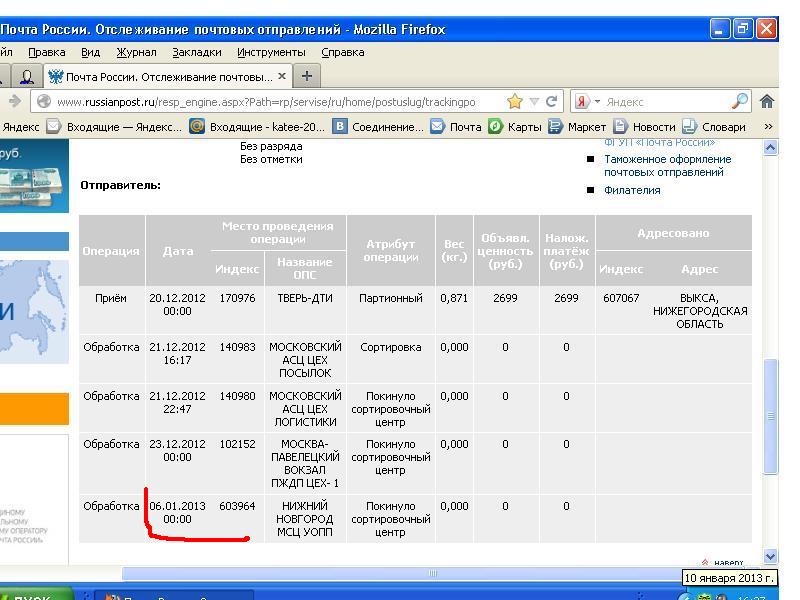Select index cell 102152
Screen dimensions: 800x600
click(237, 444)
